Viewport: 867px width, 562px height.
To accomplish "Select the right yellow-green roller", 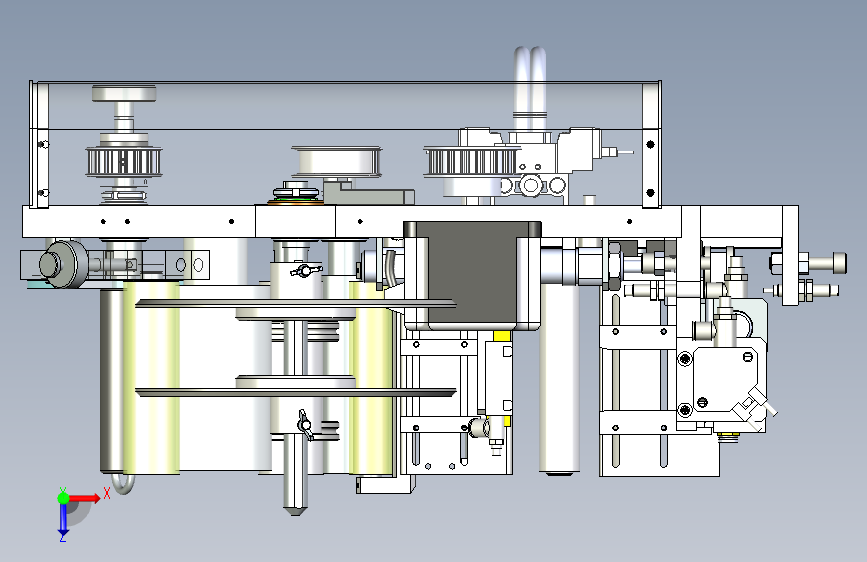I will tap(371, 377).
